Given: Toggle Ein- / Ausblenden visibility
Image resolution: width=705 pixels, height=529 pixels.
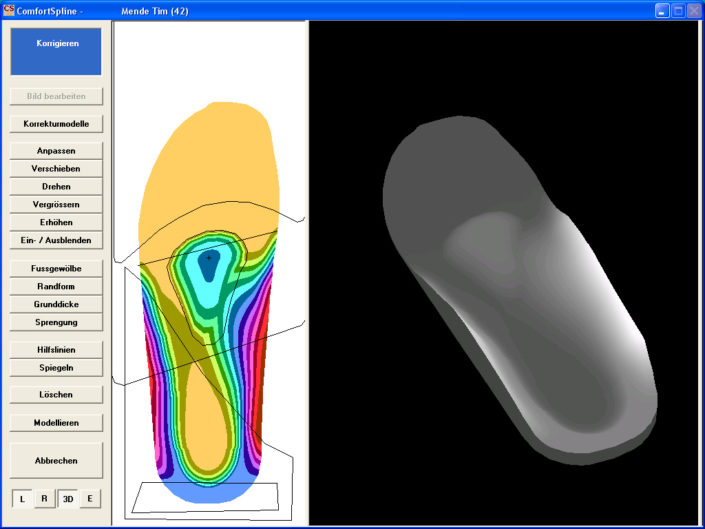Looking at the screenshot, I should [x=56, y=240].
